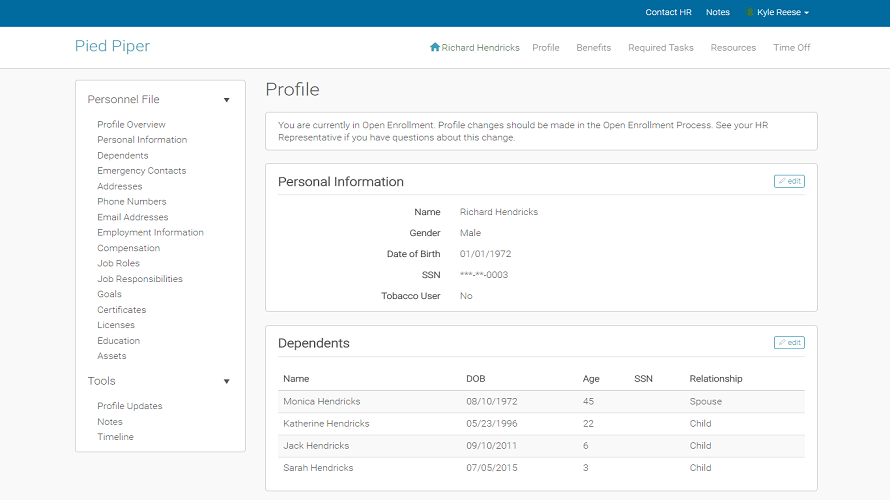The height and width of the screenshot is (500, 890).
Task: Open Job Responsibilities in the sidebar
Action: [x=140, y=279]
